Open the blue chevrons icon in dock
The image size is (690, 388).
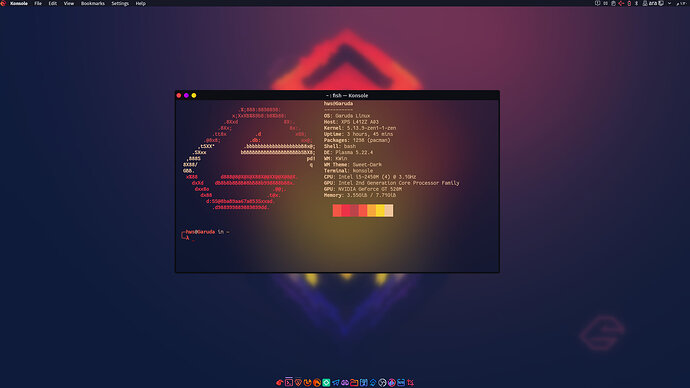(x=373, y=383)
